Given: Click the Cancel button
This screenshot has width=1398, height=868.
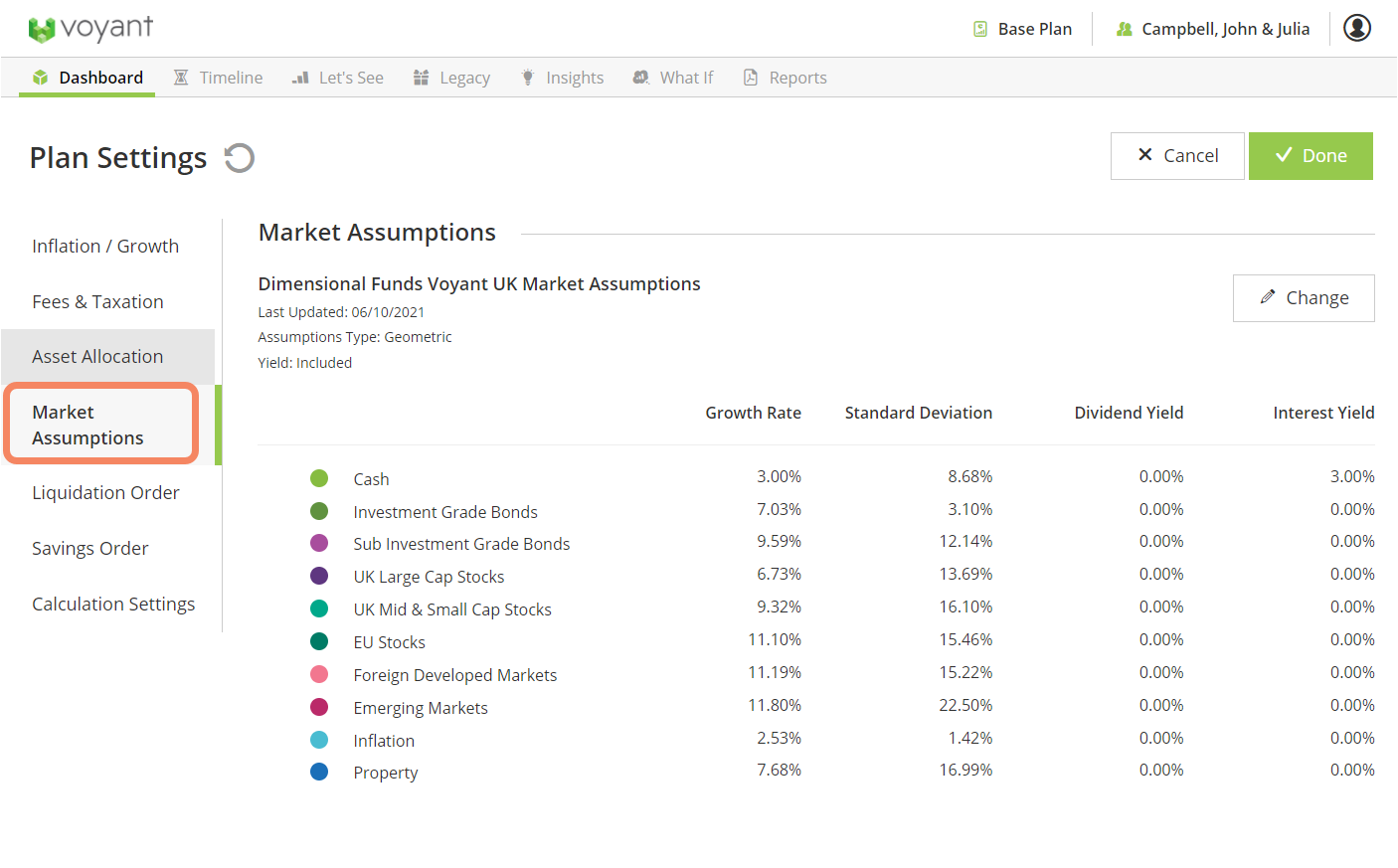Looking at the screenshot, I should click(1177, 156).
